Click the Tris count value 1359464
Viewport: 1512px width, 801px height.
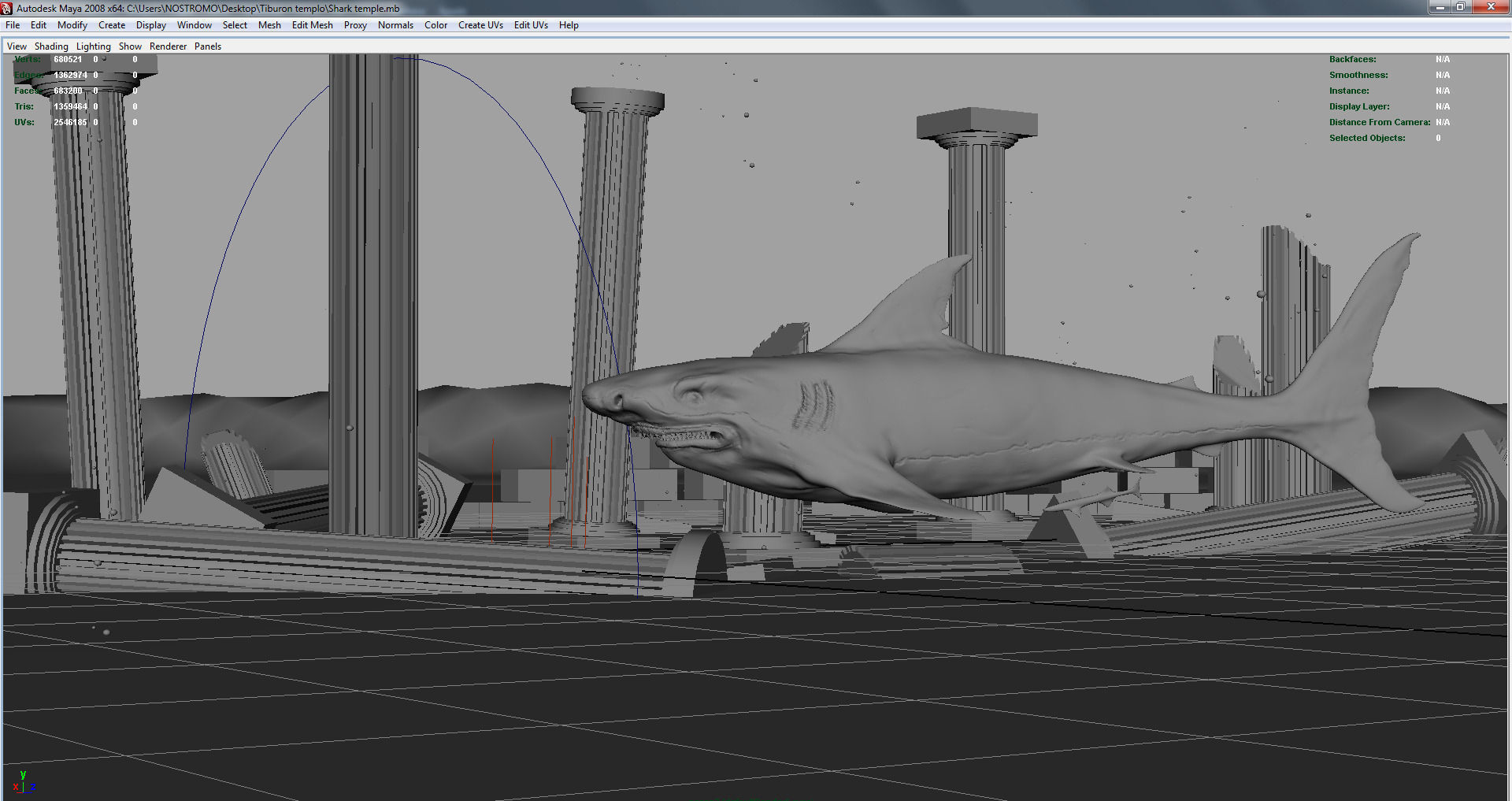[70, 106]
